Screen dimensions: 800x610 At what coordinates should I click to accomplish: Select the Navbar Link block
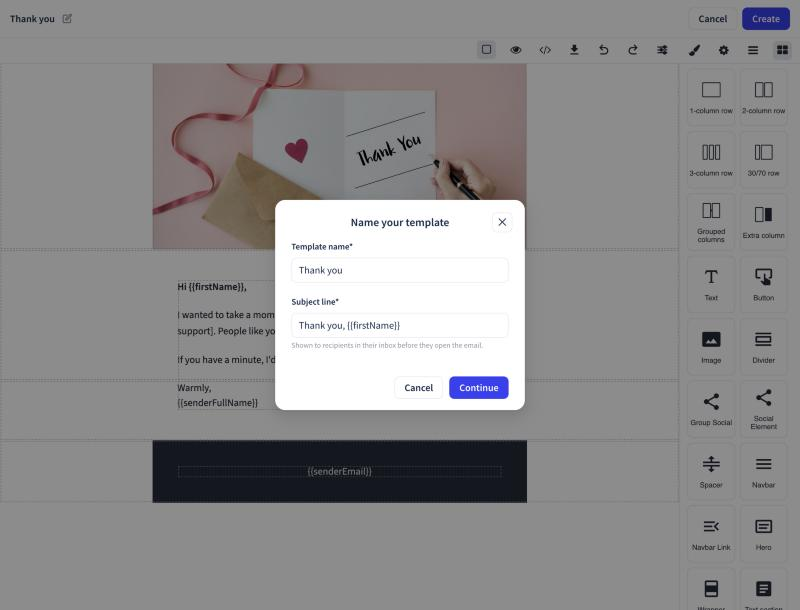(711, 534)
